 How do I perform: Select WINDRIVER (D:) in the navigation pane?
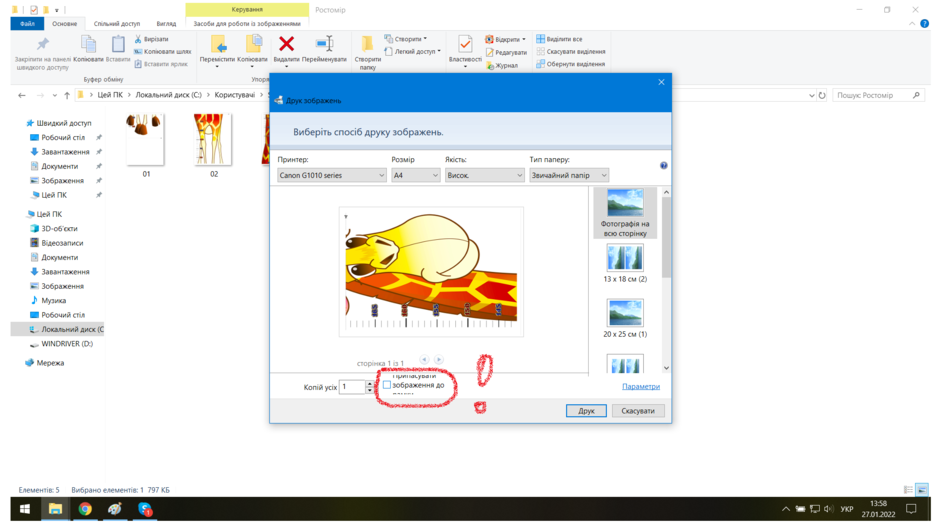coord(67,344)
